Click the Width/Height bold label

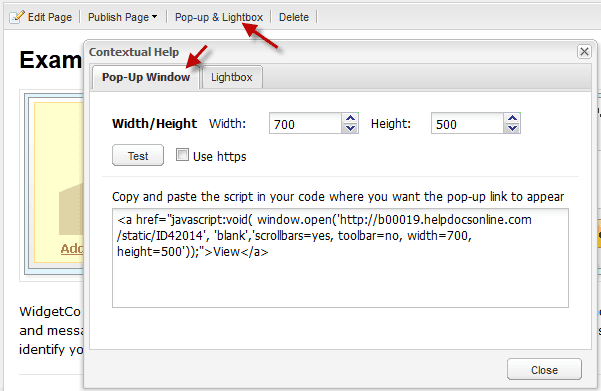tap(154, 124)
